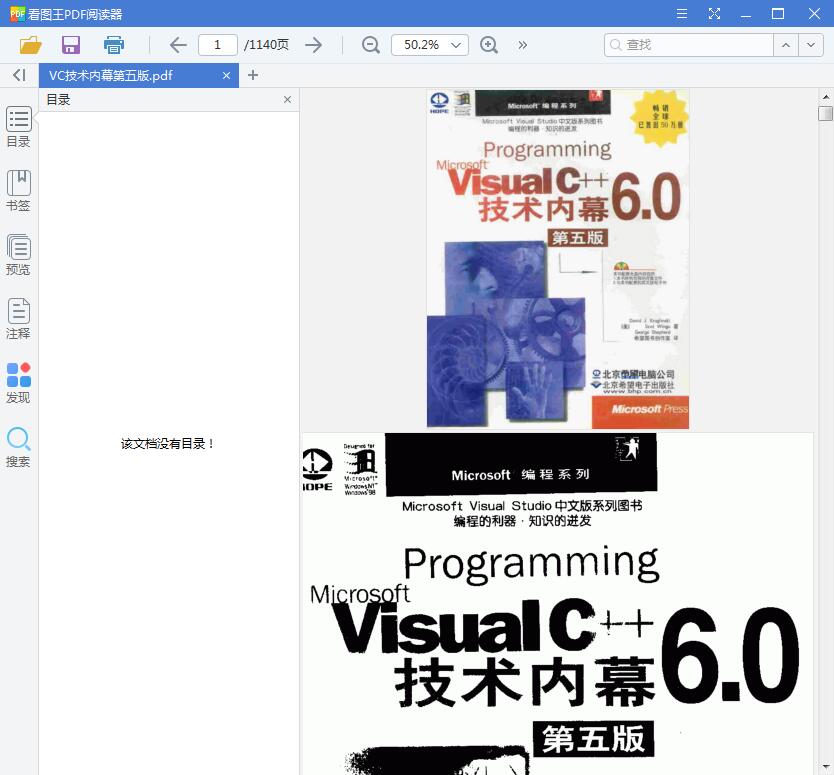This screenshot has height=775, width=834.
Task: Open the title bar menu icon
Action: coord(681,14)
